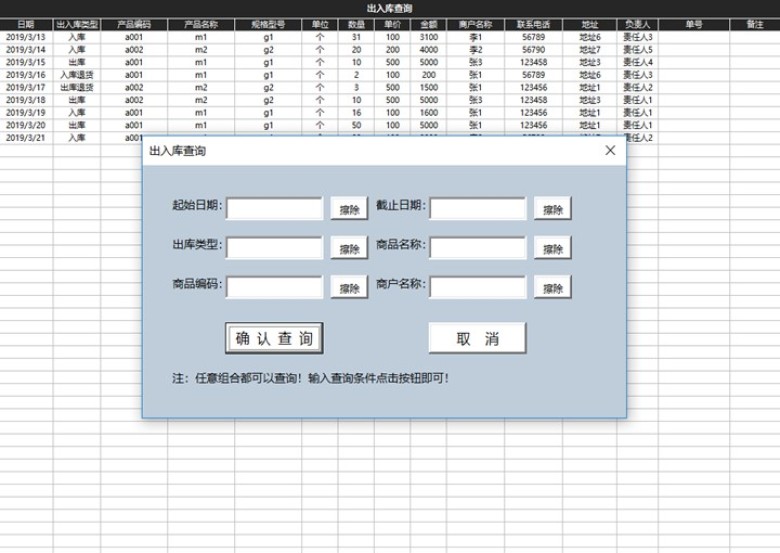This screenshot has width=780, height=553.
Task: Cancel the dialog via 取消 button
Action: pos(477,338)
